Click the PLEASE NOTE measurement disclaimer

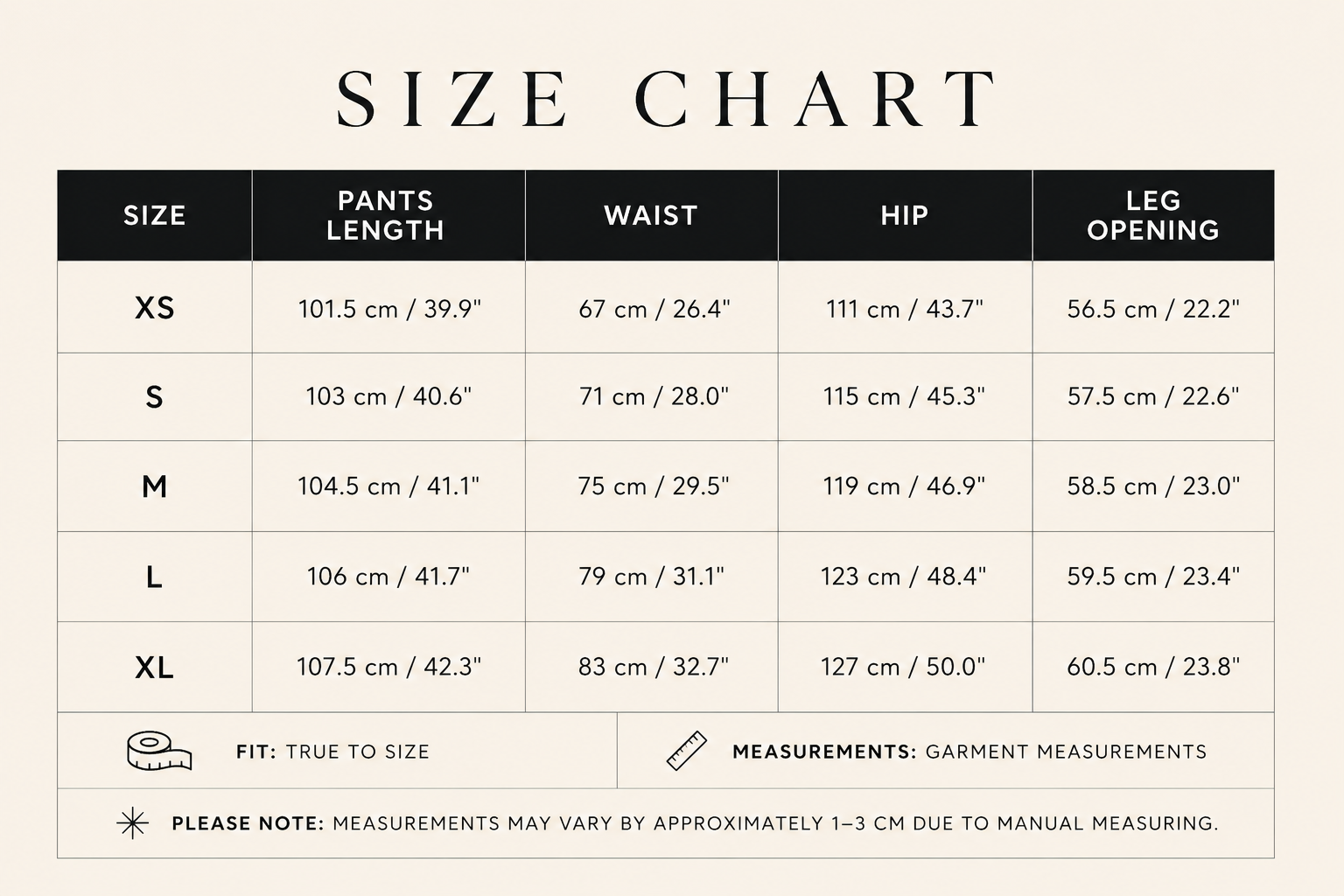pyautogui.click(x=695, y=823)
